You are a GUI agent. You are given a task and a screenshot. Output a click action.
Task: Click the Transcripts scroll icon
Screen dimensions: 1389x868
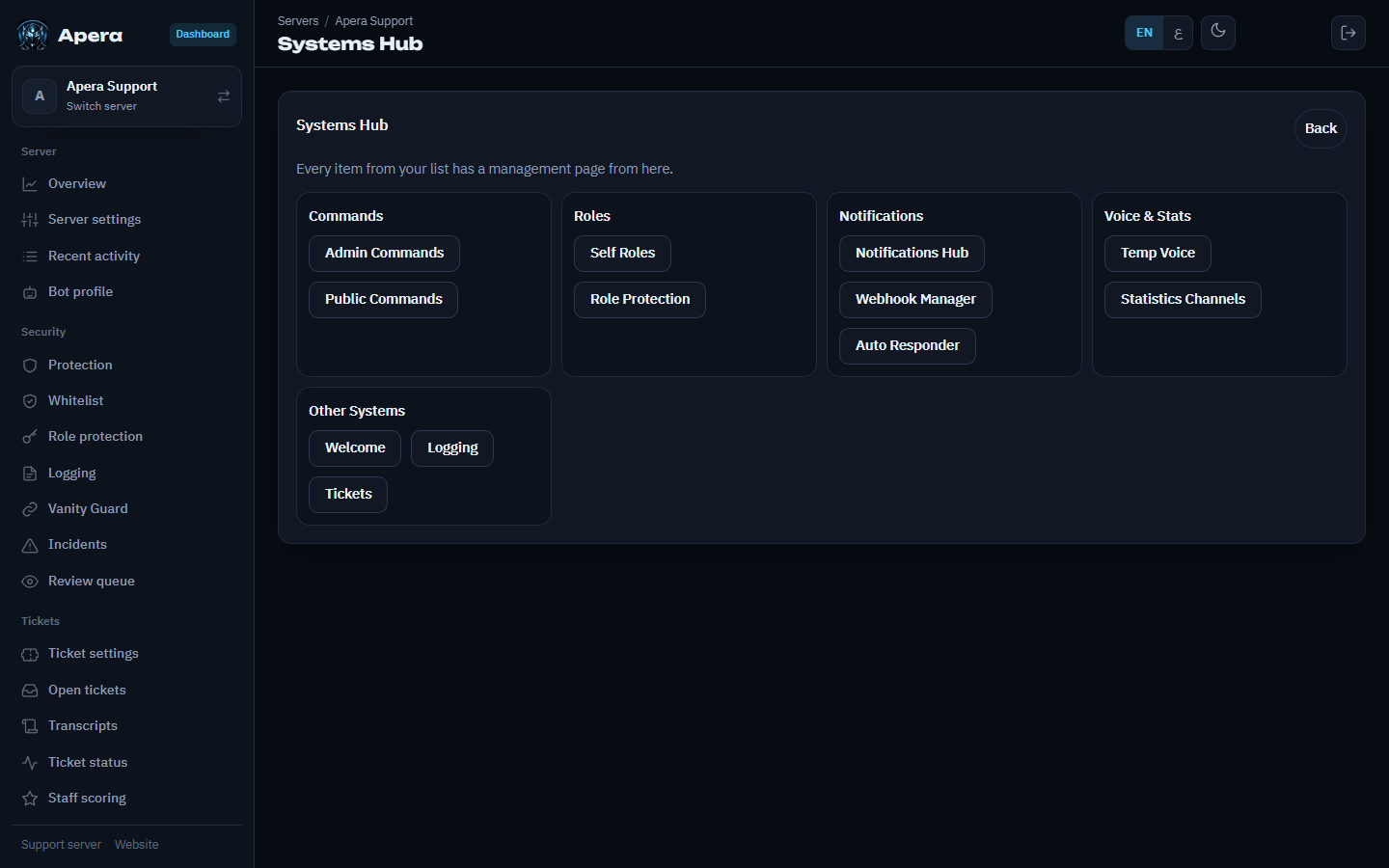point(30,726)
